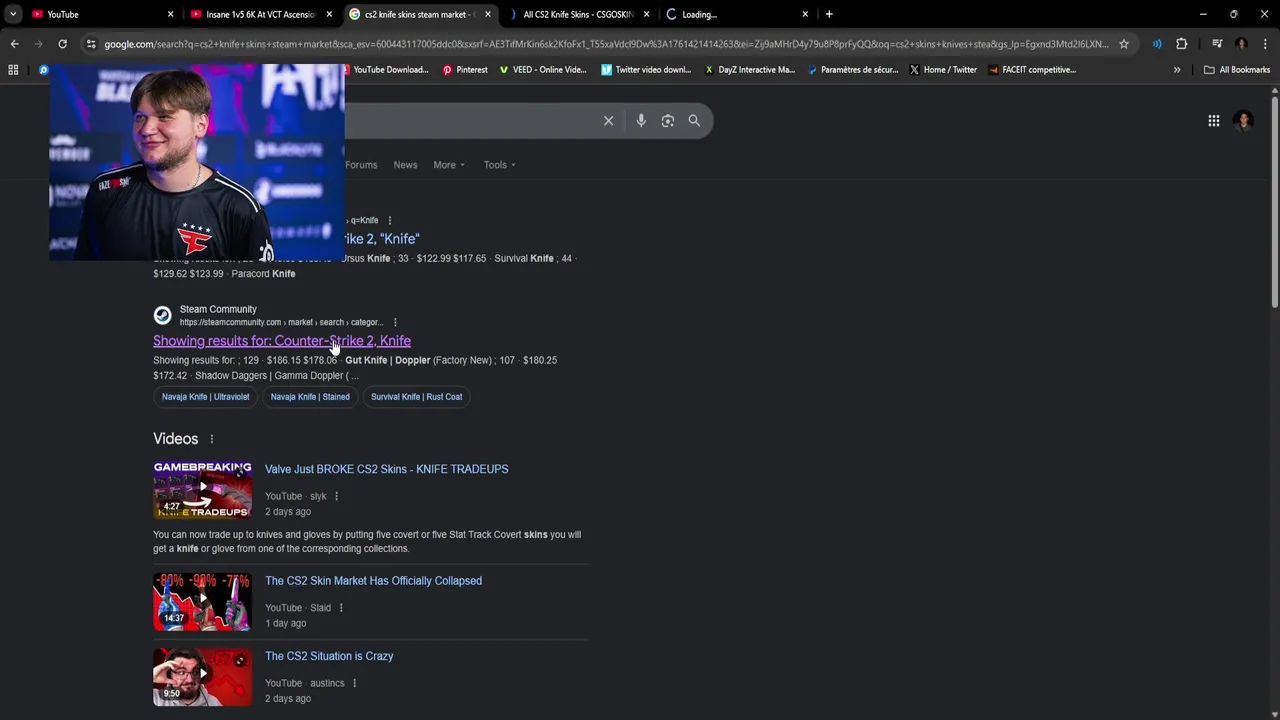Start voice search with microphone icon
The height and width of the screenshot is (720, 1280).
coord(641,121)
